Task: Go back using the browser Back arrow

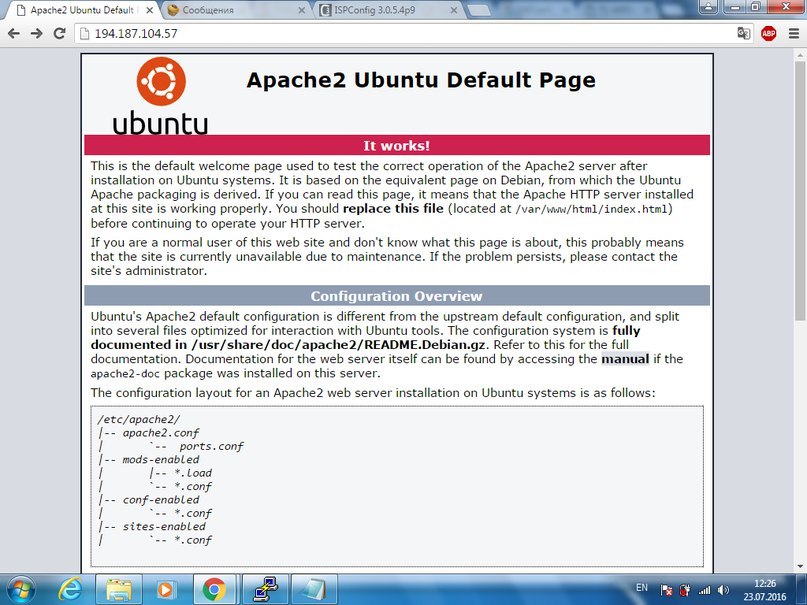Action: coord(14,33)
